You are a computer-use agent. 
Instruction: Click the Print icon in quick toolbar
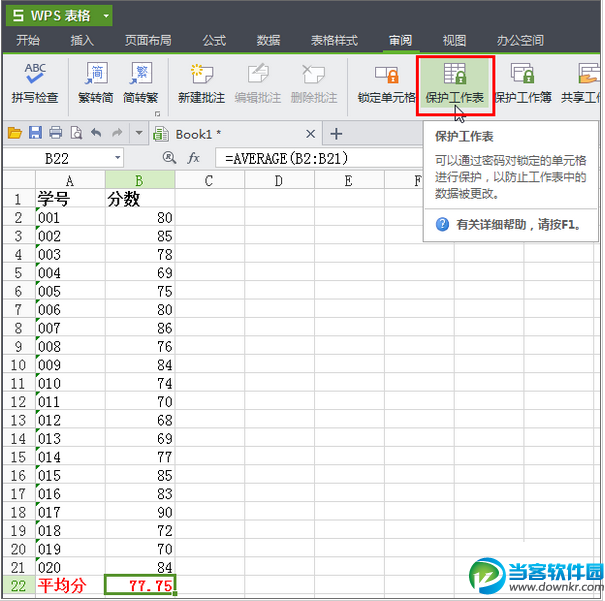(x=56, y=133)
